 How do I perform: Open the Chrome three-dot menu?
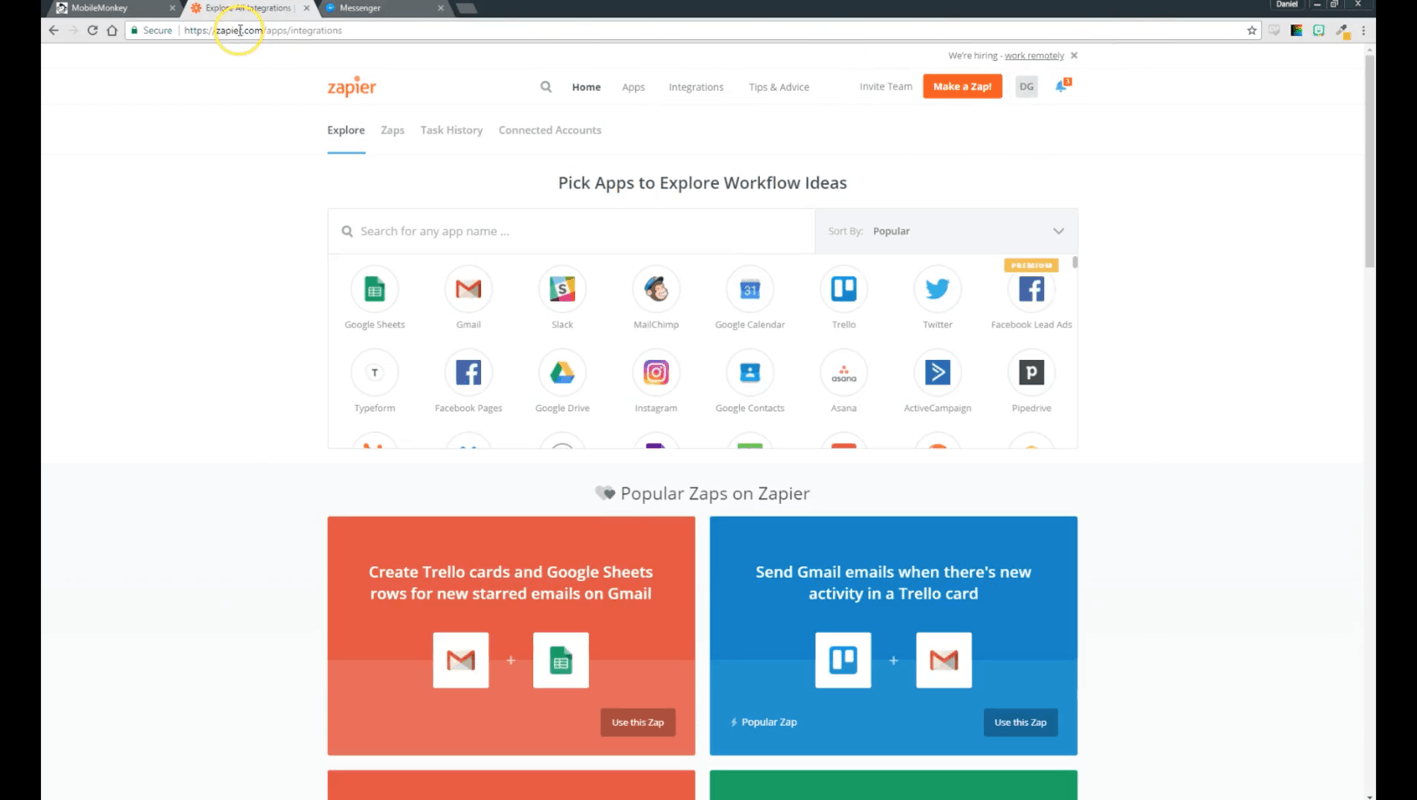tap(1363, 30)
